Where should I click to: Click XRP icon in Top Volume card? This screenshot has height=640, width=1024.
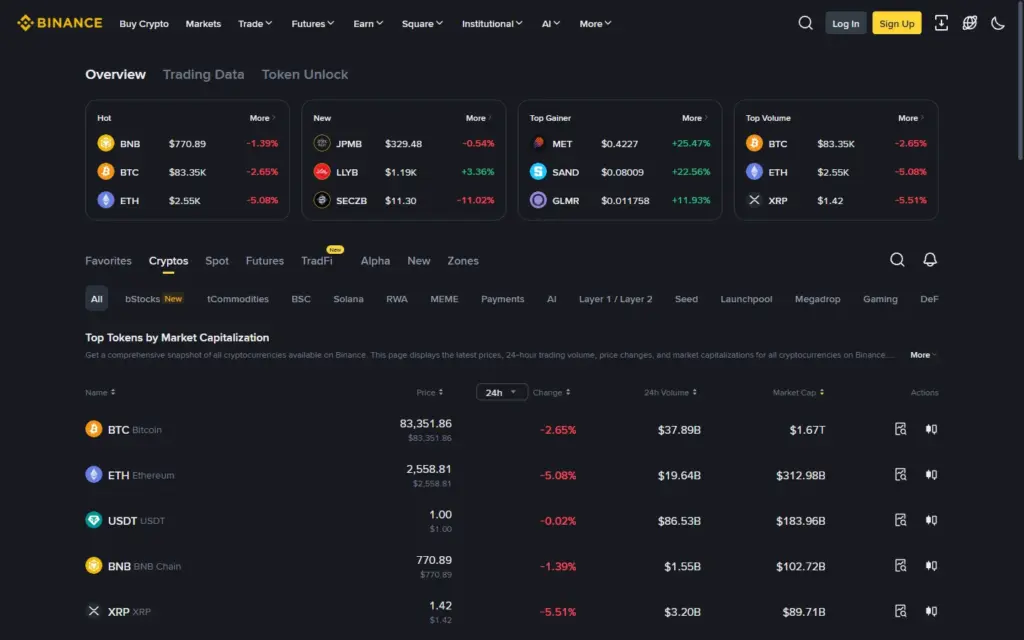(754, 200)
